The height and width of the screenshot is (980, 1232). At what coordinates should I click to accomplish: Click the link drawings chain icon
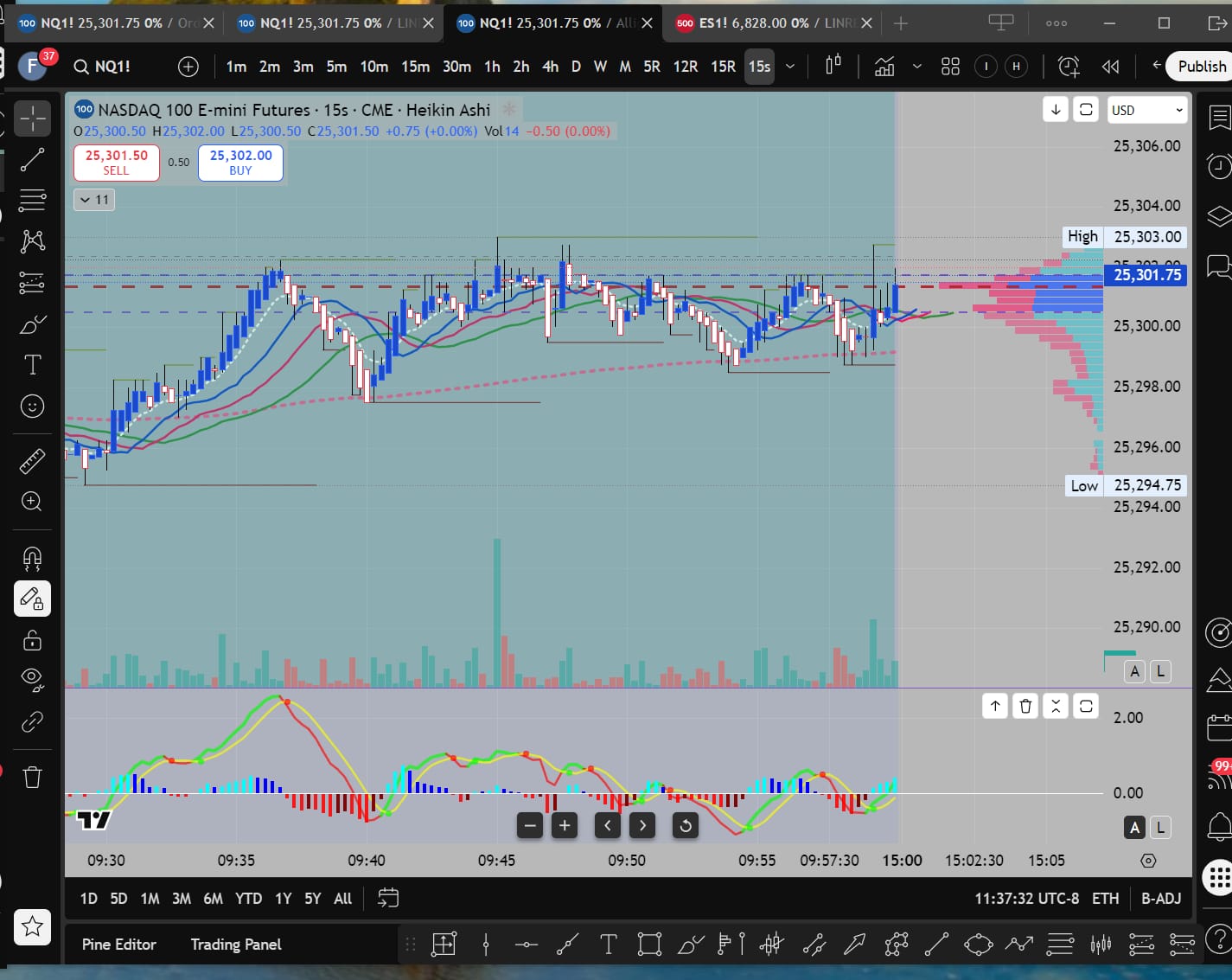[x=33, y=721]
